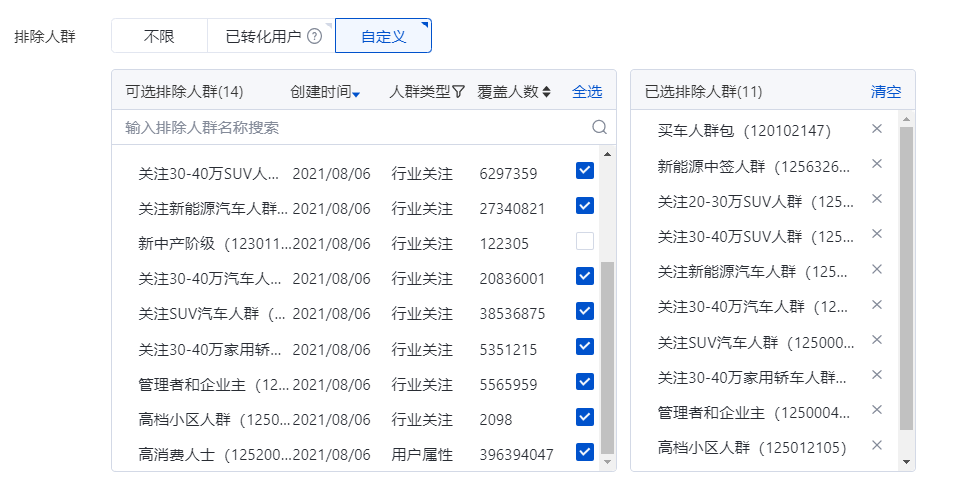Click the selected list scroll-down arrow
954x488 pixels.
point(906,462)
